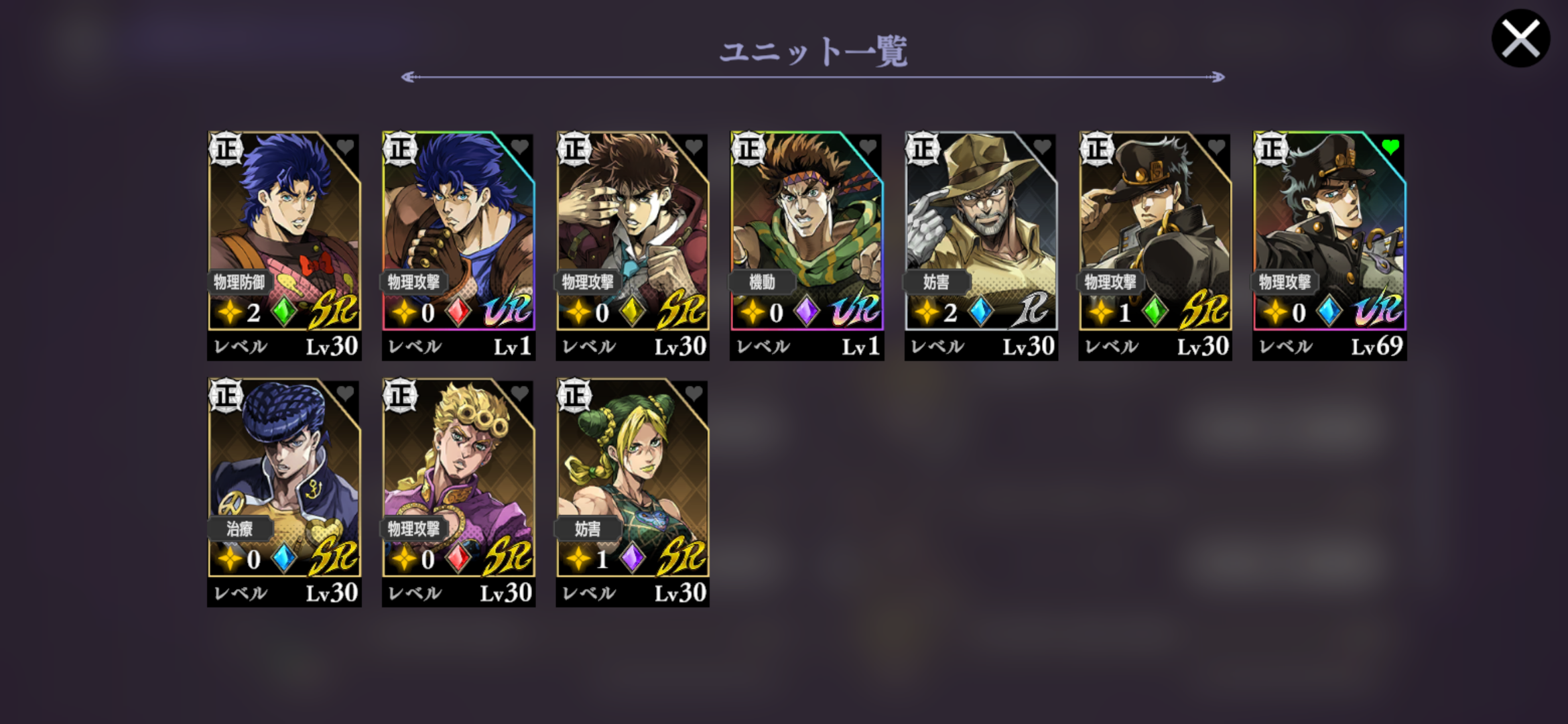Viewport: 1568px width, 724px height.
Task: Click the purple gem on the 機動 card
Action: [806, 312]
